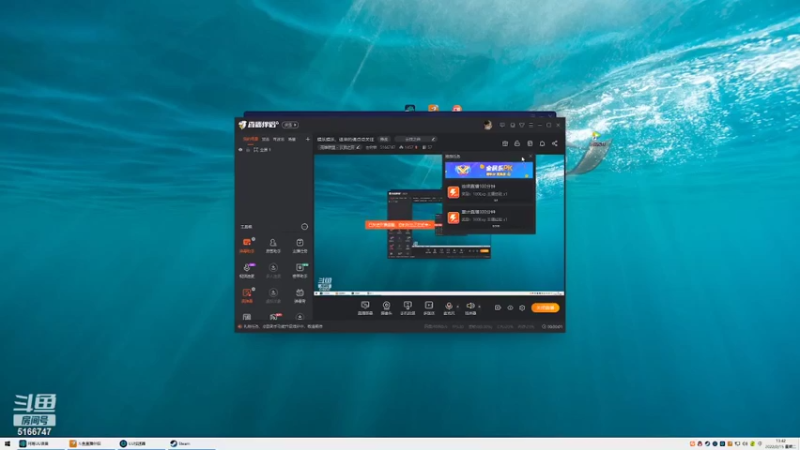Add a window capture source from the bottom toolbar
The height and width of the screenshot is (450, 800).
[x=407, y=308]
